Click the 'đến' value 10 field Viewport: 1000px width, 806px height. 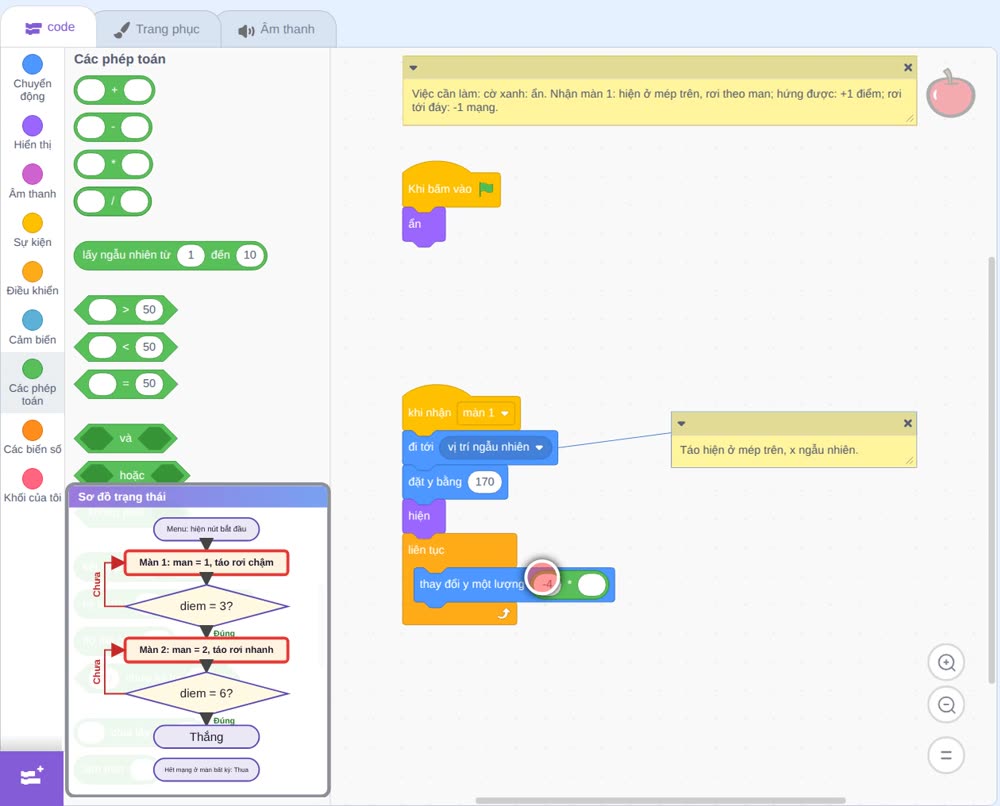click(250, 255)
